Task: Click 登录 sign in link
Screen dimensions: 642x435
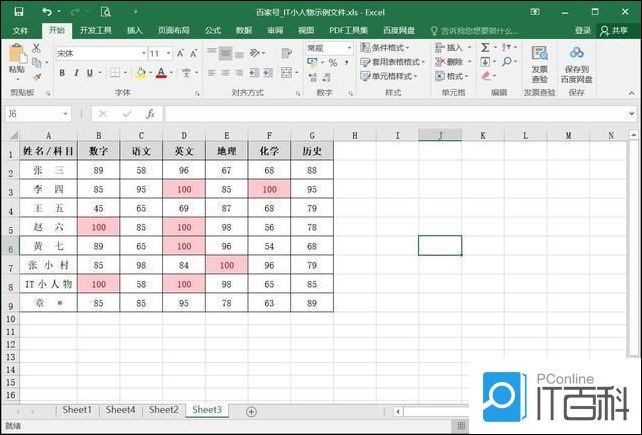Action: tap(583, 31)
